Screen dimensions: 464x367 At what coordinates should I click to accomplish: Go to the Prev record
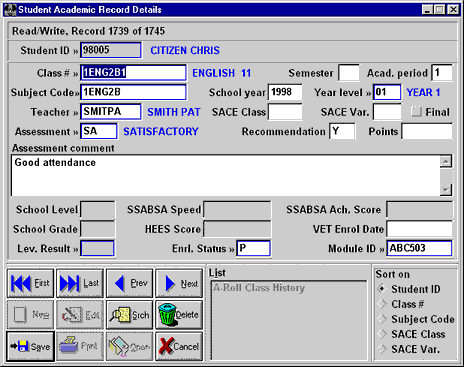(130, 283)
